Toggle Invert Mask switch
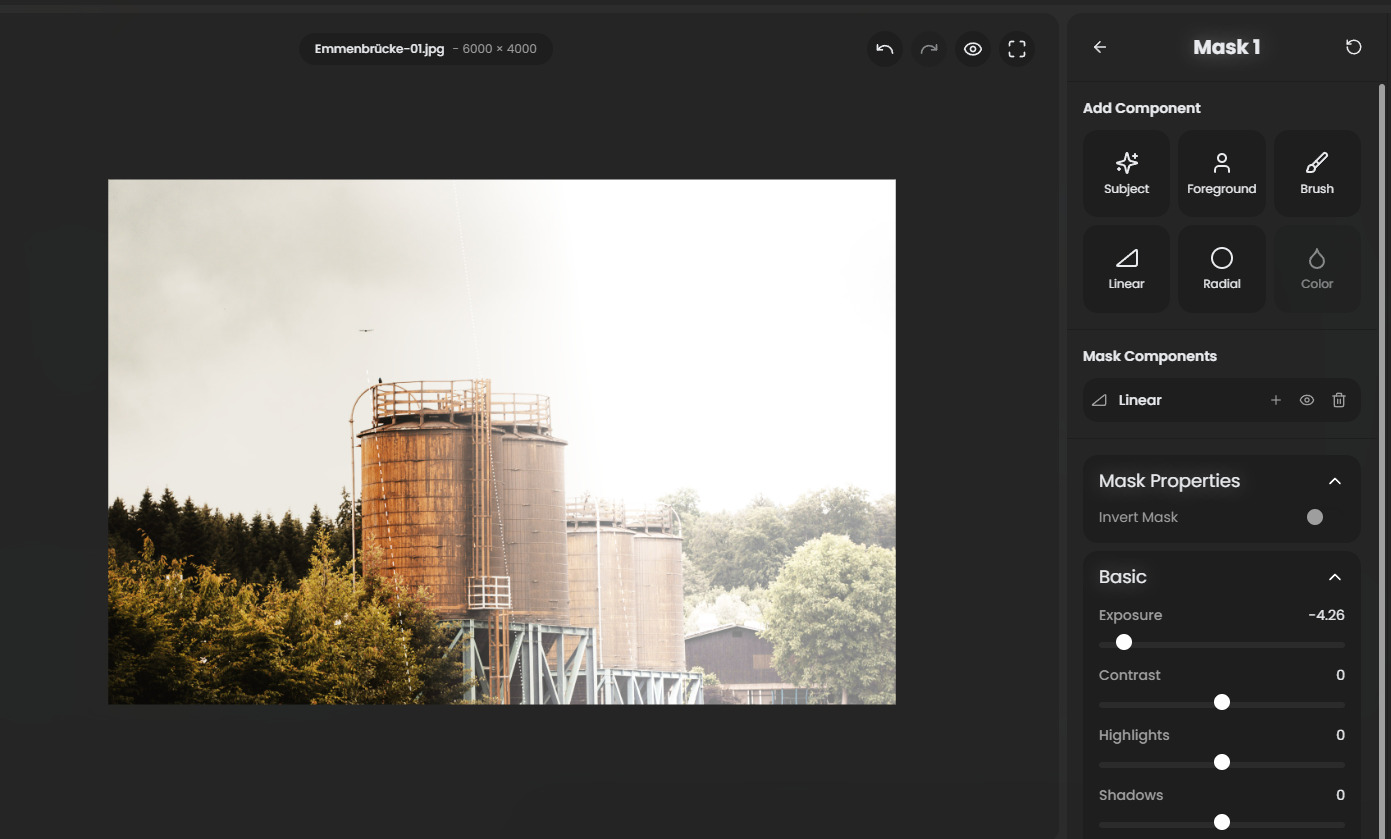This screenshot has width=1391, height=839. tap(1315, 517)
